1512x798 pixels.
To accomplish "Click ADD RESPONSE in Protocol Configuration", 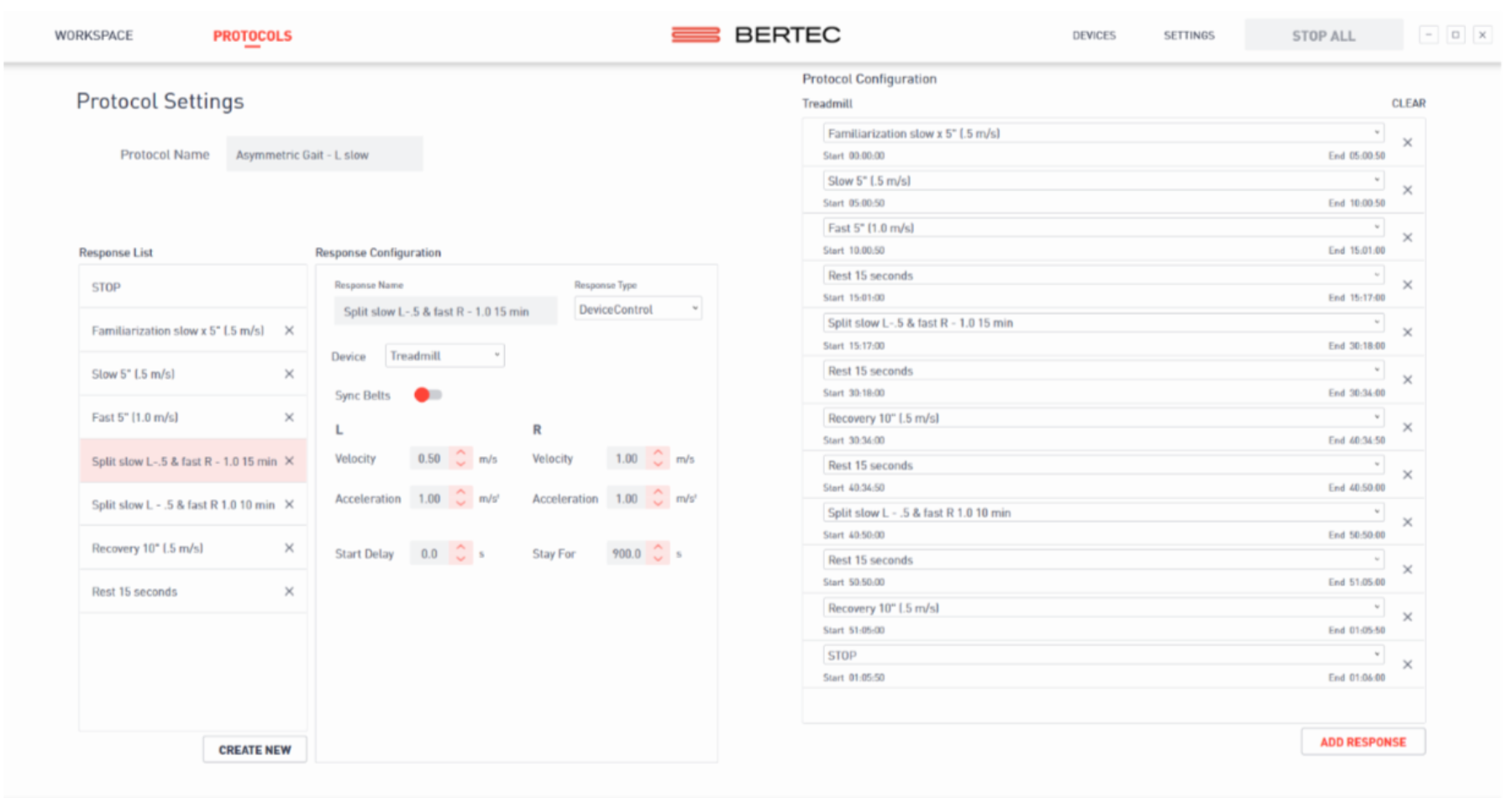I will pos(1362,742).
